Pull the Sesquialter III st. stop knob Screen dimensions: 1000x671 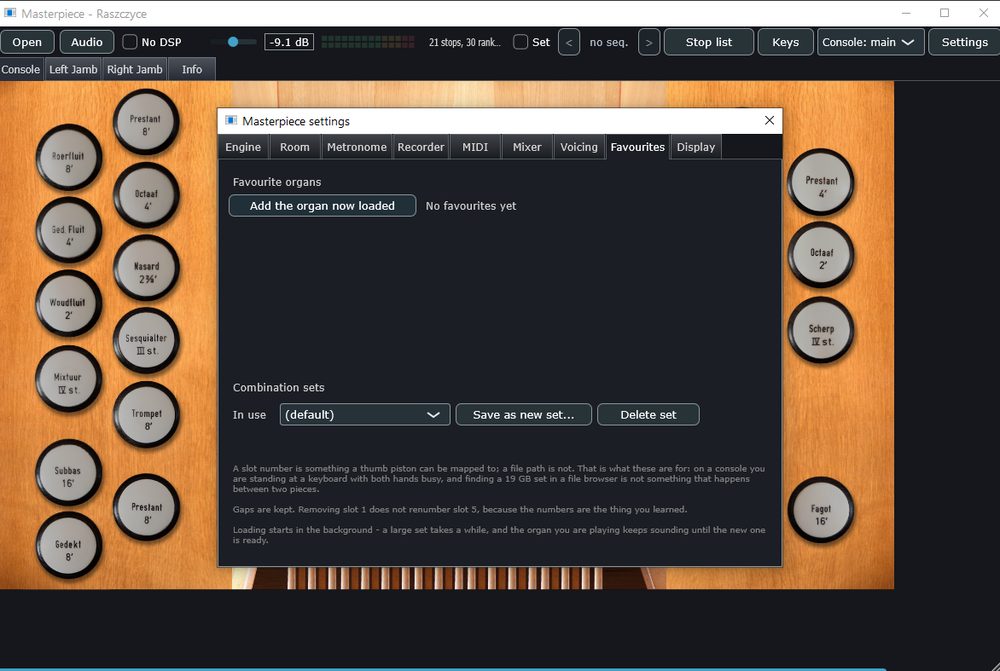pos(146,341)
